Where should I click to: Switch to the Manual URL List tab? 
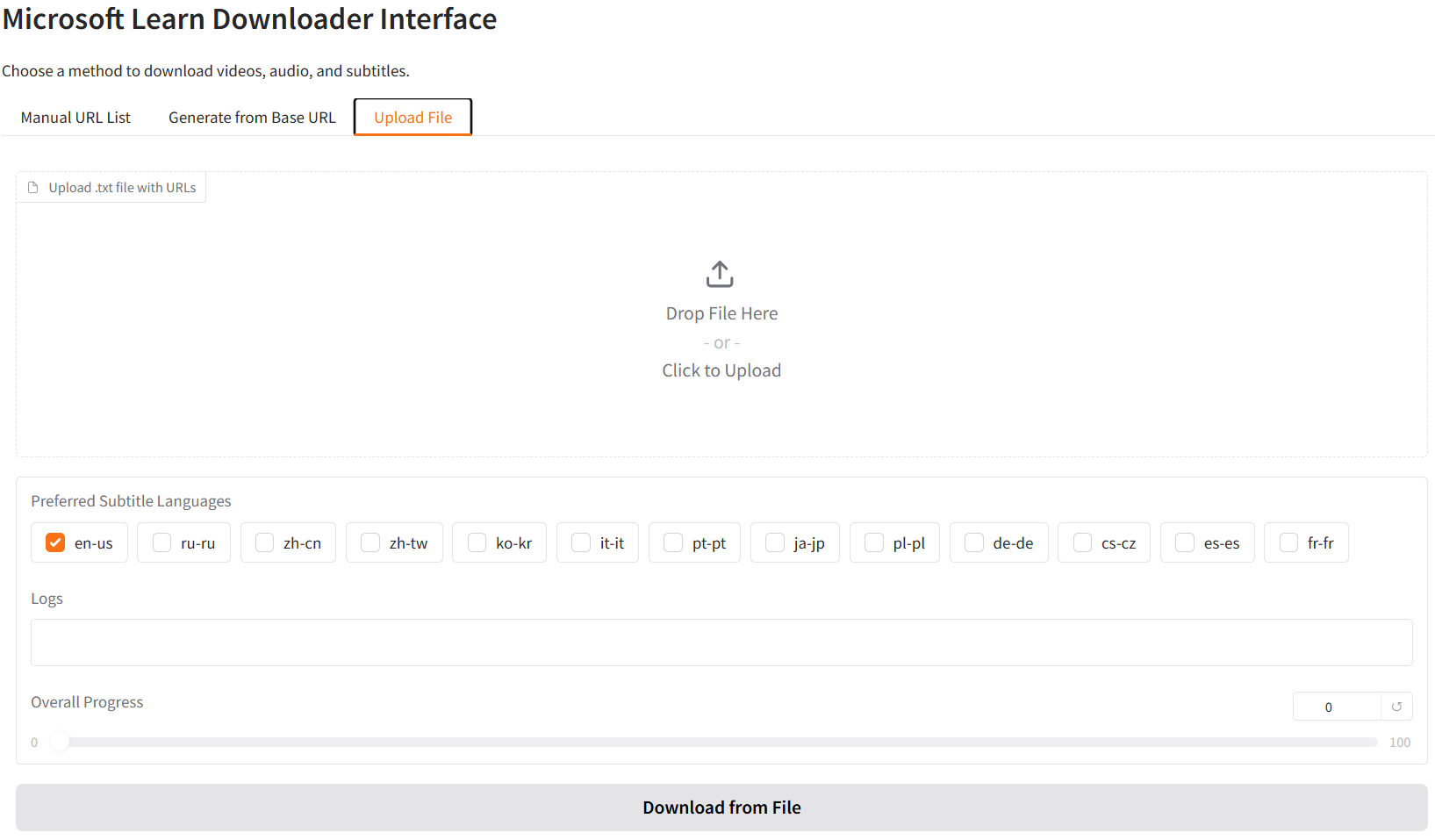(x=75, y=118)
